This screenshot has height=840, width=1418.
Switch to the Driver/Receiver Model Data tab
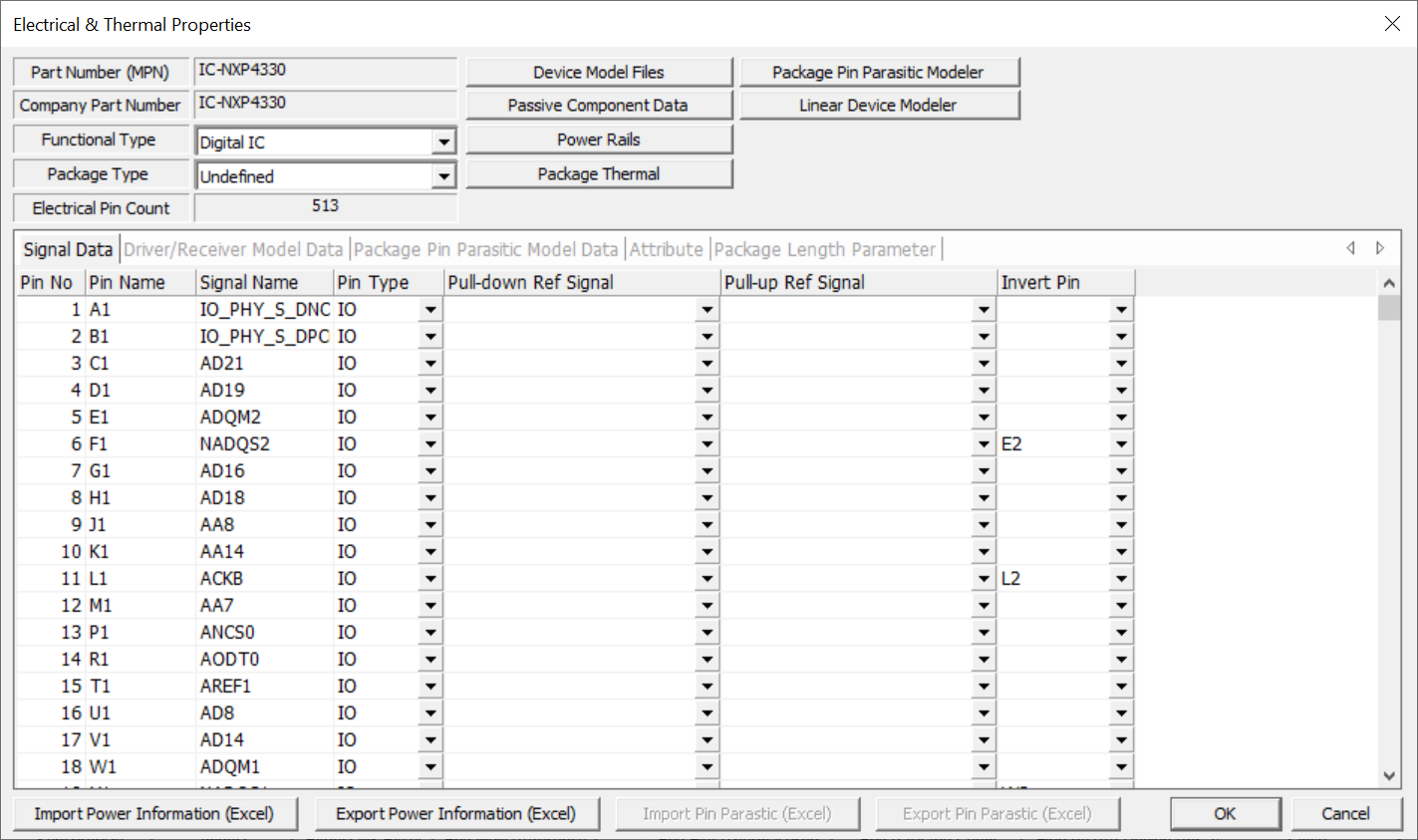(233, 249)
